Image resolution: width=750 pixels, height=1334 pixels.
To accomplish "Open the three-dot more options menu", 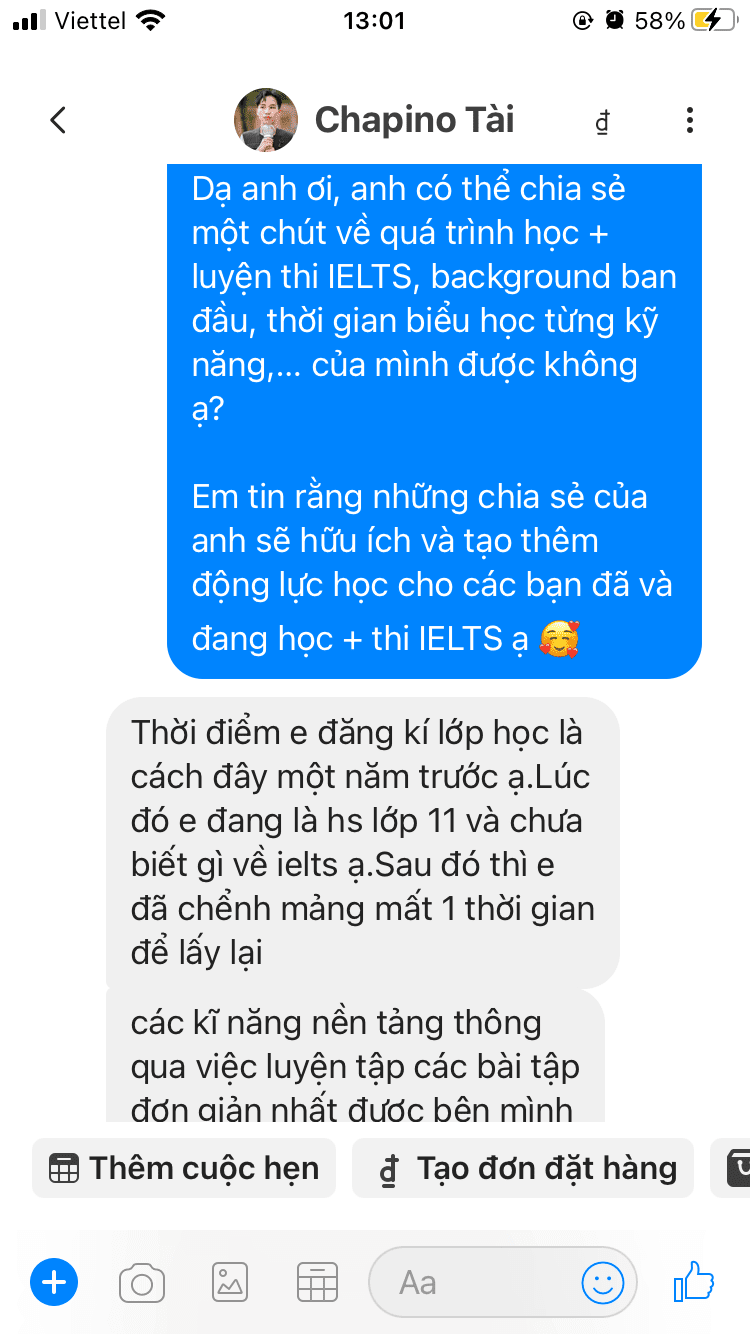I will point(689,121).
